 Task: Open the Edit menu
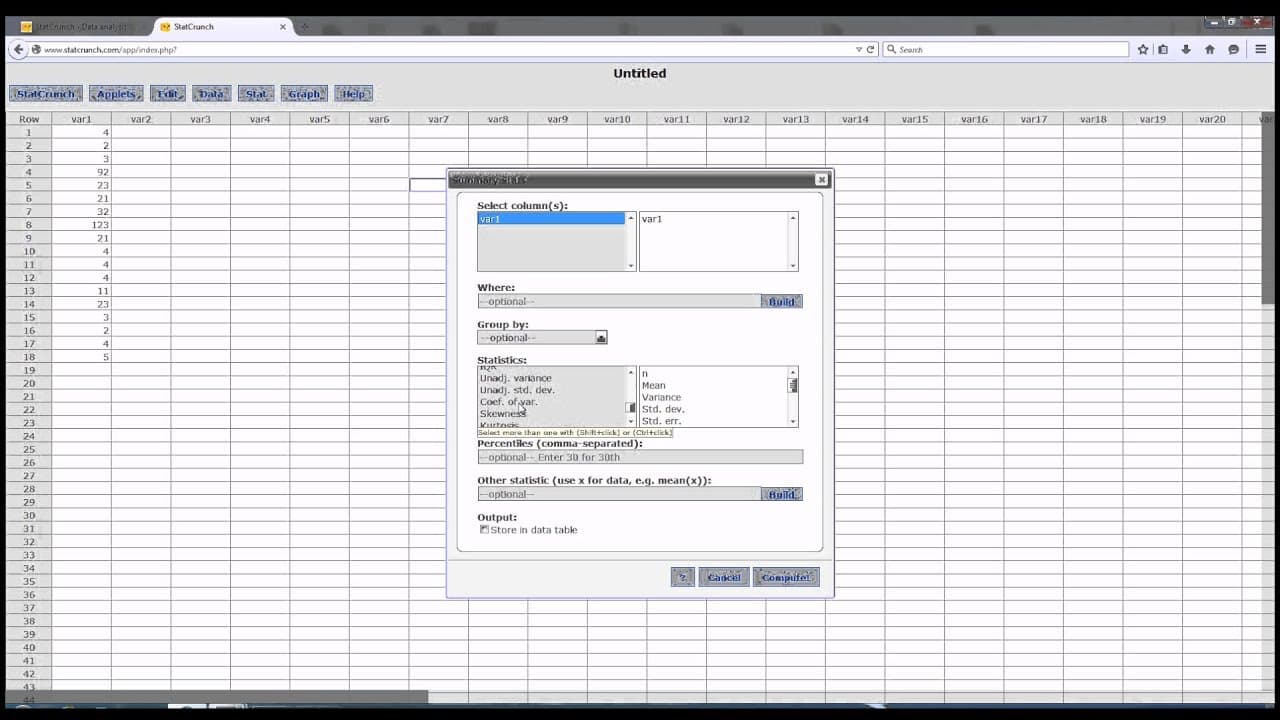[168, 94]
